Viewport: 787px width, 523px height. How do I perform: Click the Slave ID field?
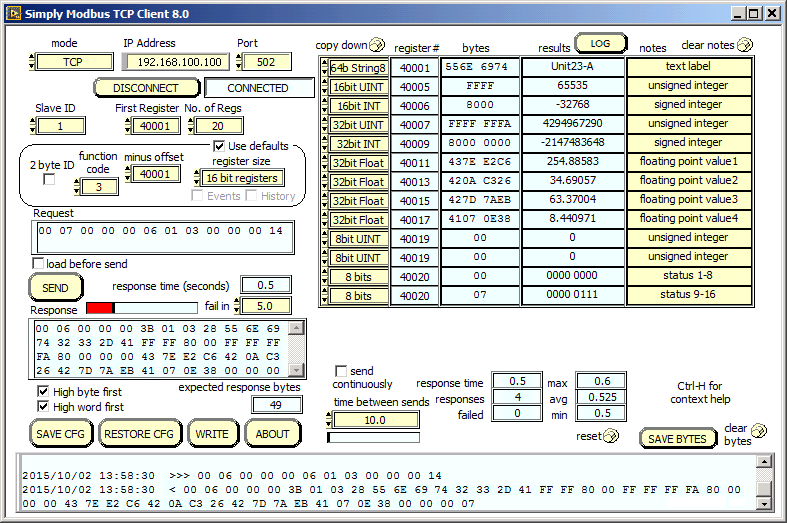click(x=61, y=125)
